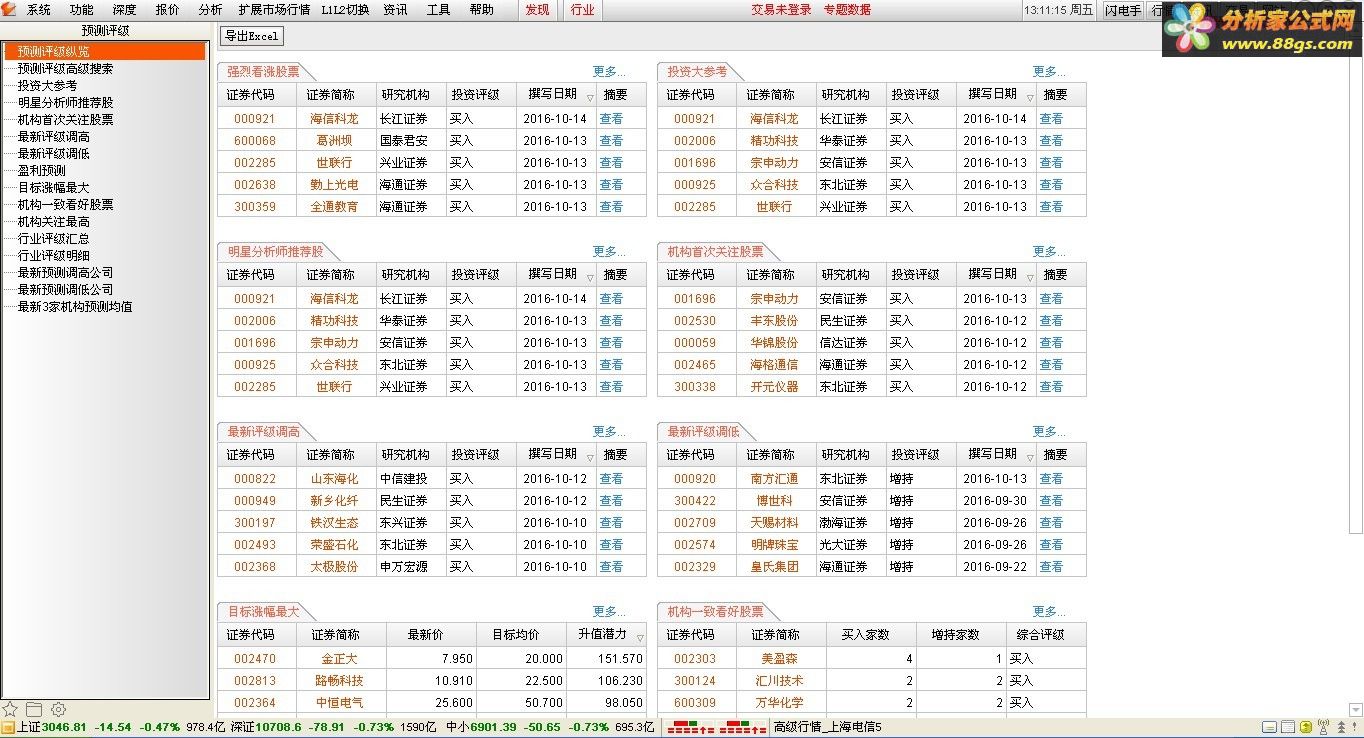1364x738 pixels.
Task: Click the application logo icon in menu bar
Action: pos(9,9)
